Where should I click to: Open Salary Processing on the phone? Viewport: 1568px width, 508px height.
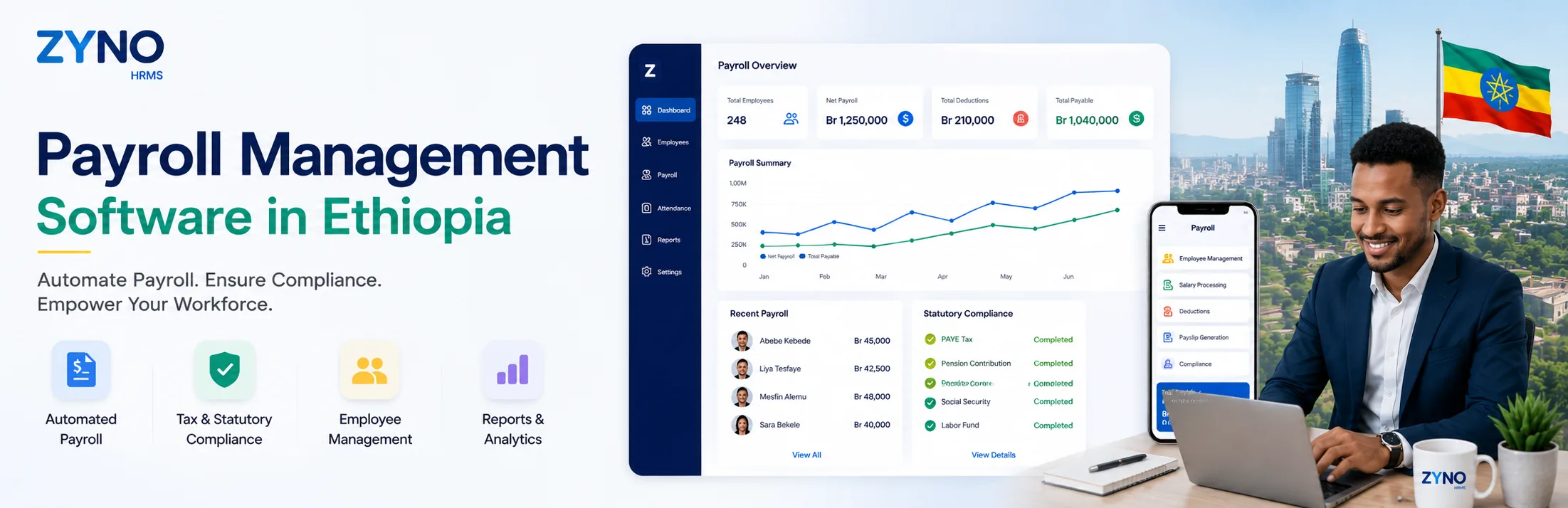point(1203,285)
